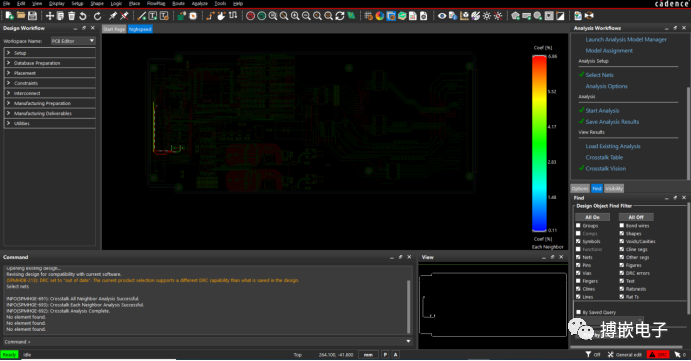The height and width of the screenshot is (361, 691).
Task: Click the Unfix crossed pin icon
Action: pos(124,16)
